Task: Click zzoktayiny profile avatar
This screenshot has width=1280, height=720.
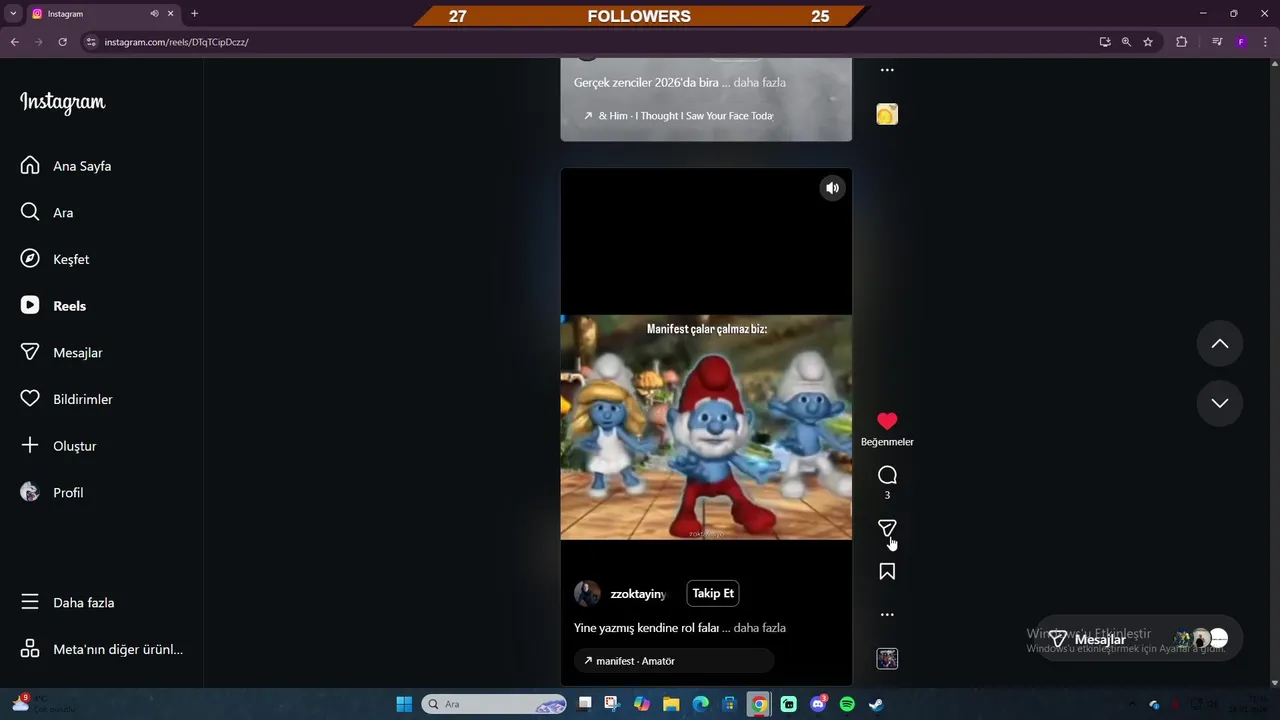Action: [x=587, y=593]
